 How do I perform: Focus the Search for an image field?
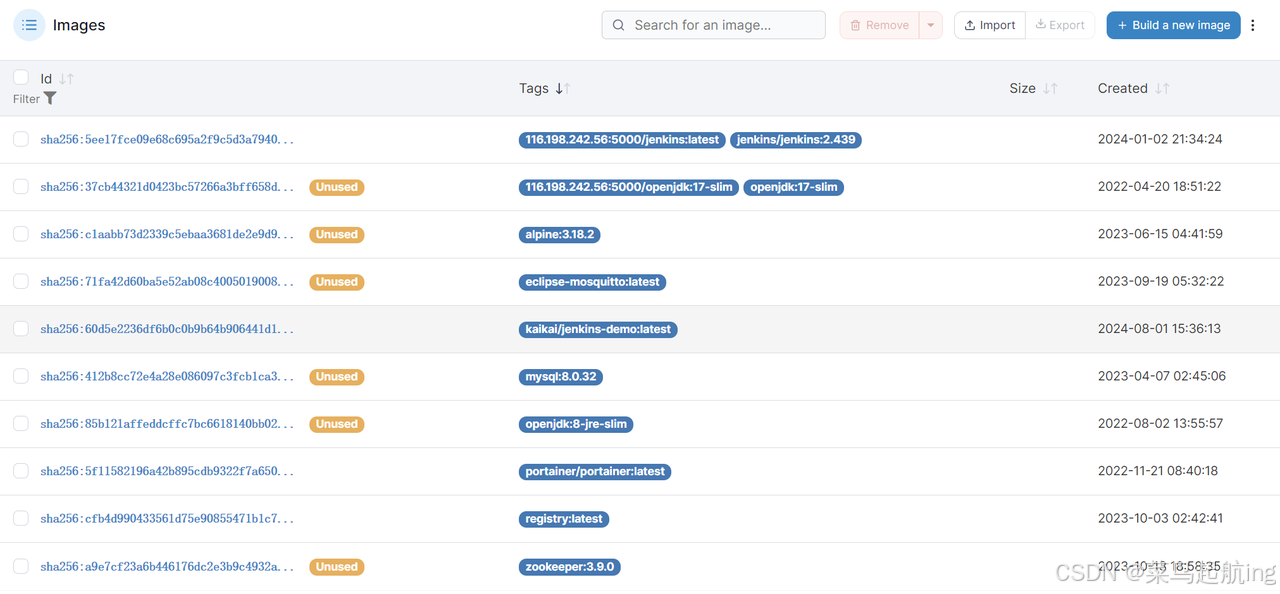coord(713,25)
